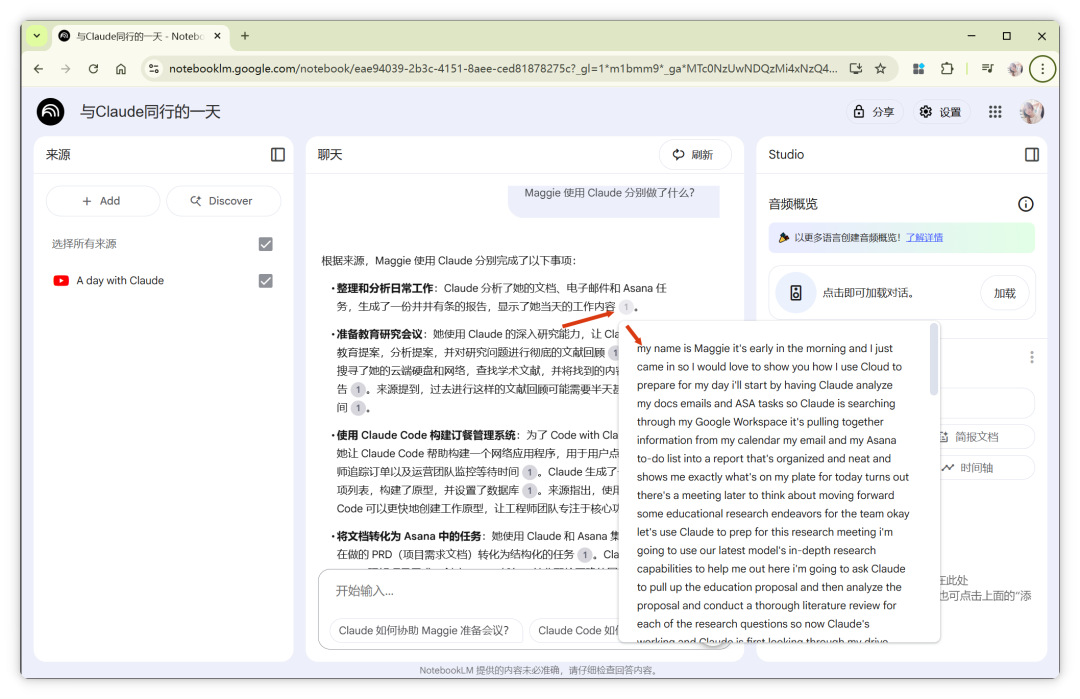
Task: Click the Add source button
Action: point(102,201)
